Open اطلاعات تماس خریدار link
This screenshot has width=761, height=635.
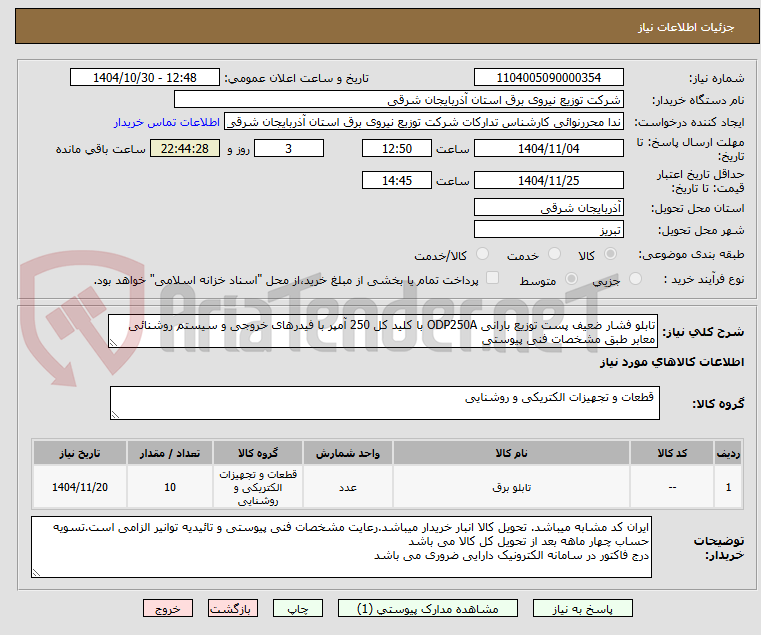(x=167, y=122)
